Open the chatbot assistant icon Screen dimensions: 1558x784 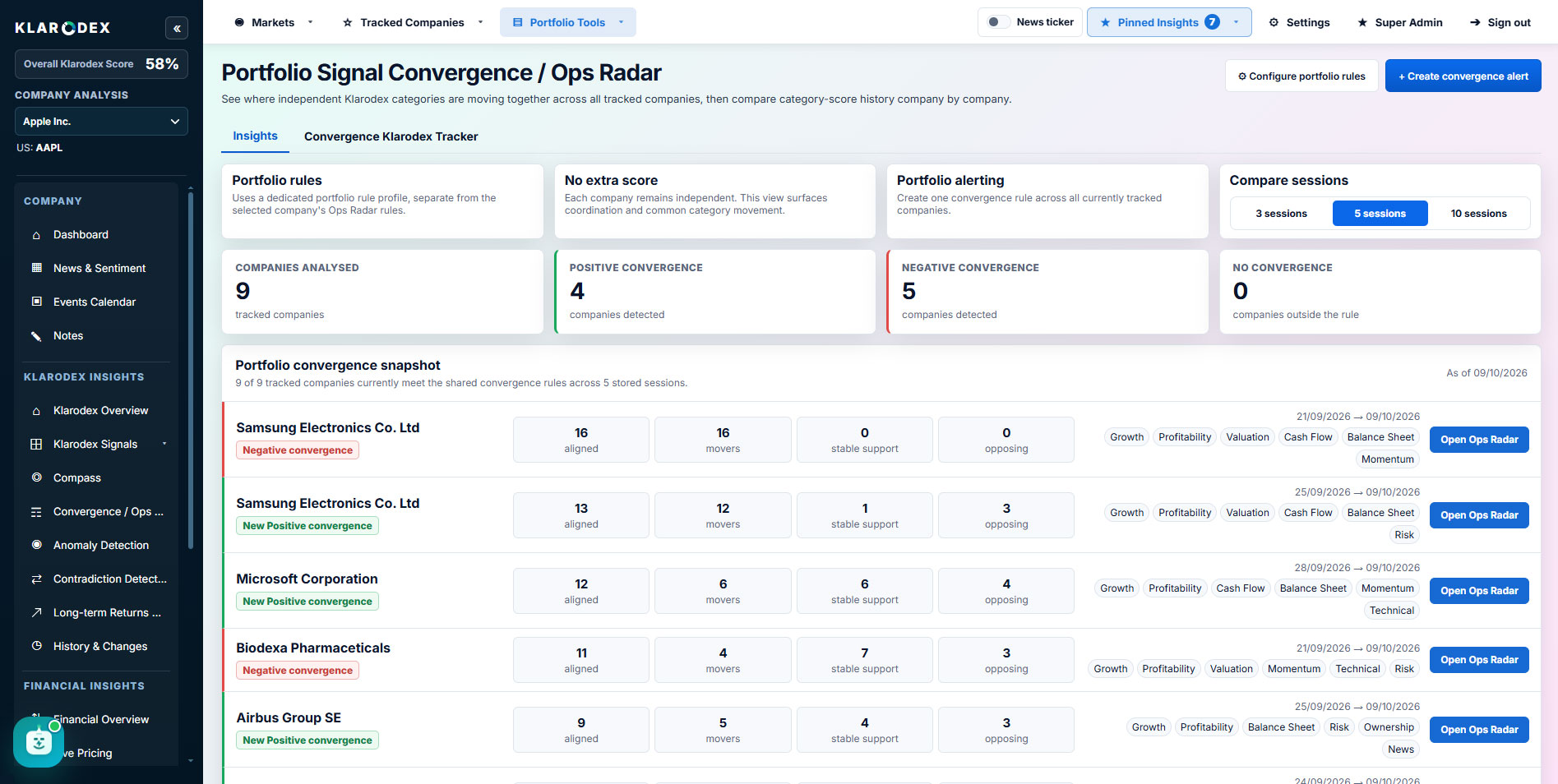(x=39, y=742)
